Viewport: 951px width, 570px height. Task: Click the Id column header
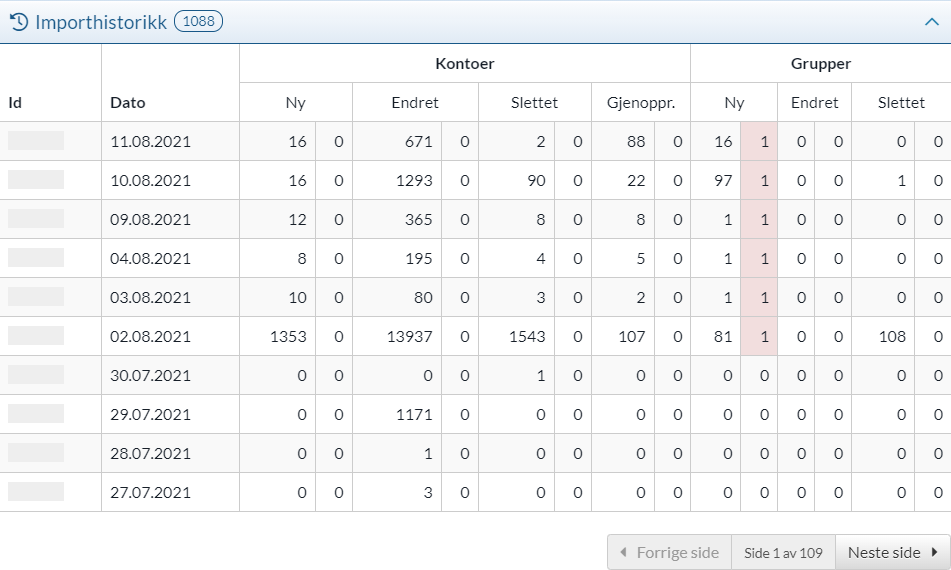tap(15, 102)
